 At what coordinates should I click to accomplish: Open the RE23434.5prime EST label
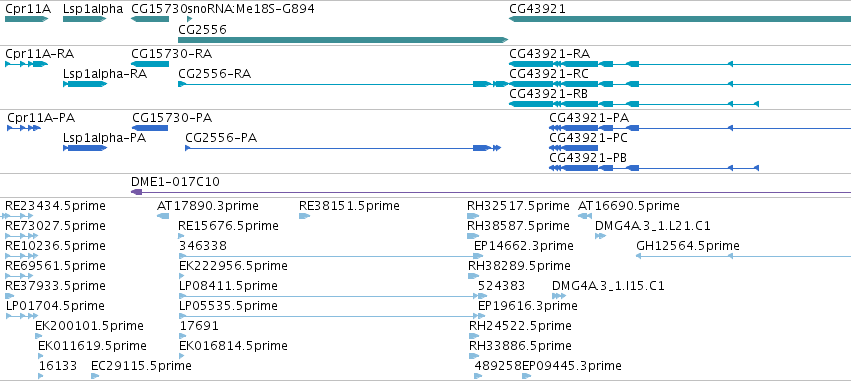[55, 206]
